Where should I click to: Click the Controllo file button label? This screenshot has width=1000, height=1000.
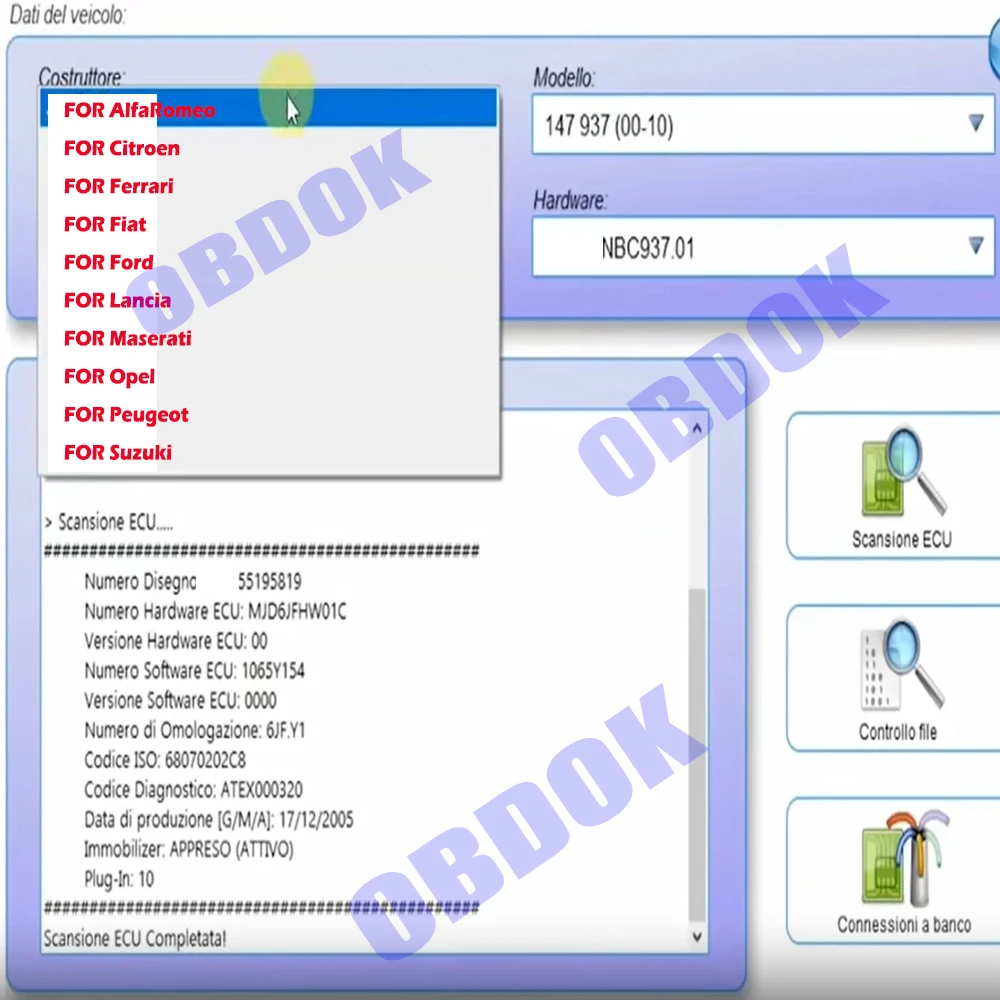[898, 732]
